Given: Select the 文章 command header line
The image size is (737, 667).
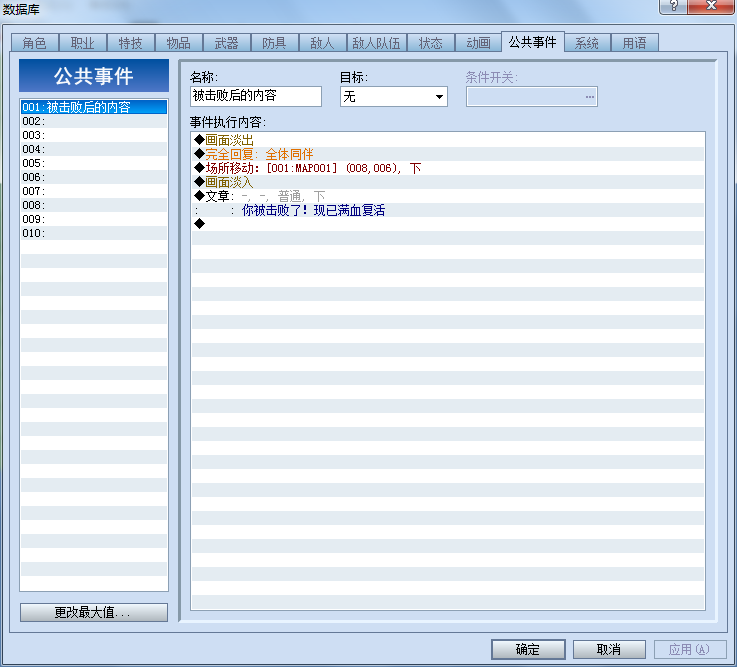Looking at the screenshot, I should [448, 196].
